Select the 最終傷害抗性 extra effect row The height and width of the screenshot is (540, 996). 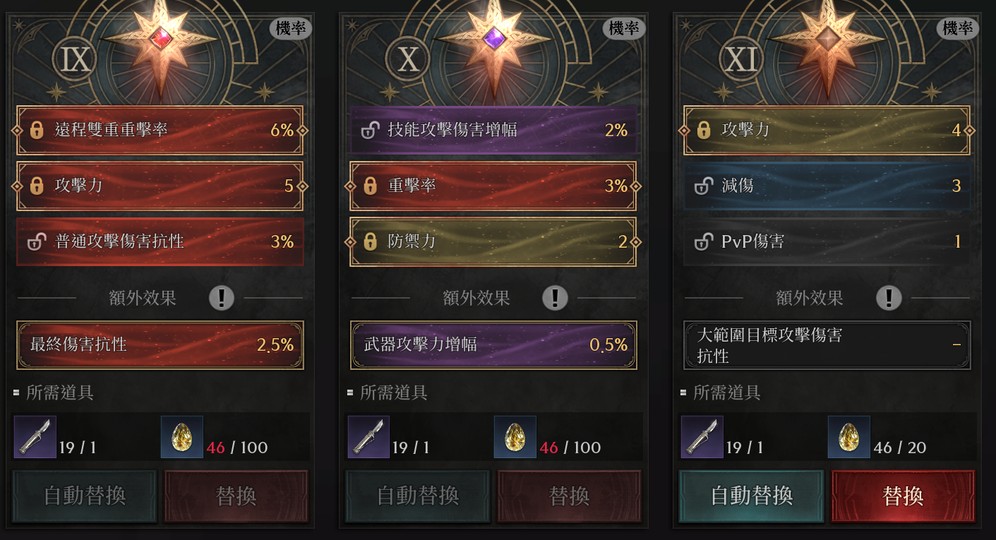[160, 345]
